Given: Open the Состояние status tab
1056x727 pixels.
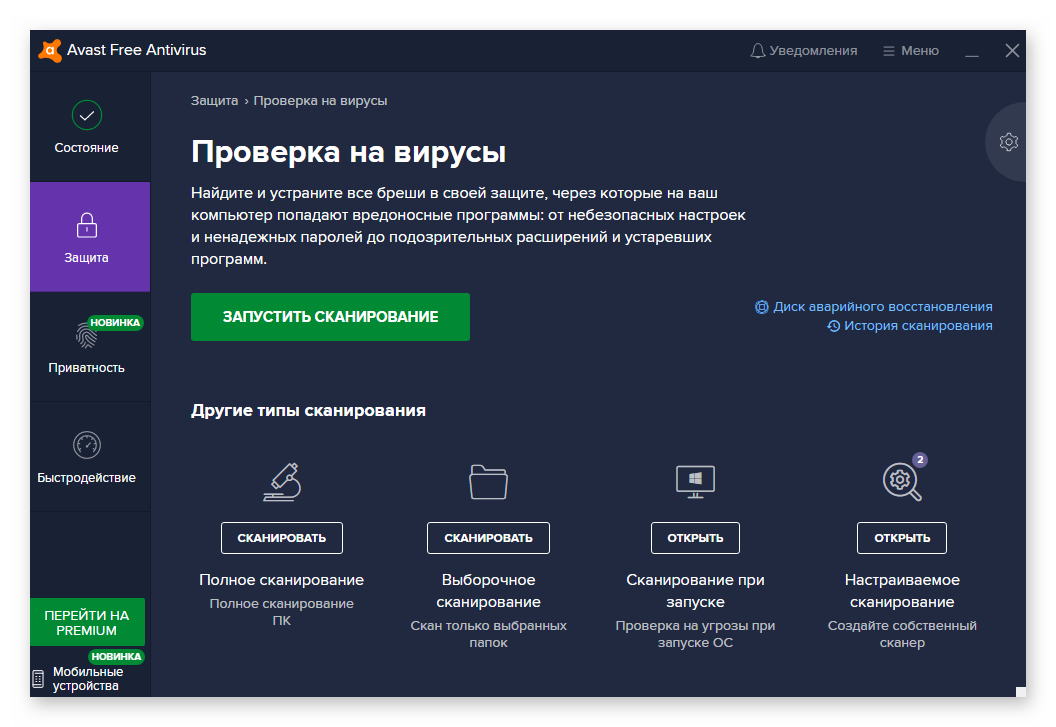Looking at the screenshot, I should click(x=90, y=127).
